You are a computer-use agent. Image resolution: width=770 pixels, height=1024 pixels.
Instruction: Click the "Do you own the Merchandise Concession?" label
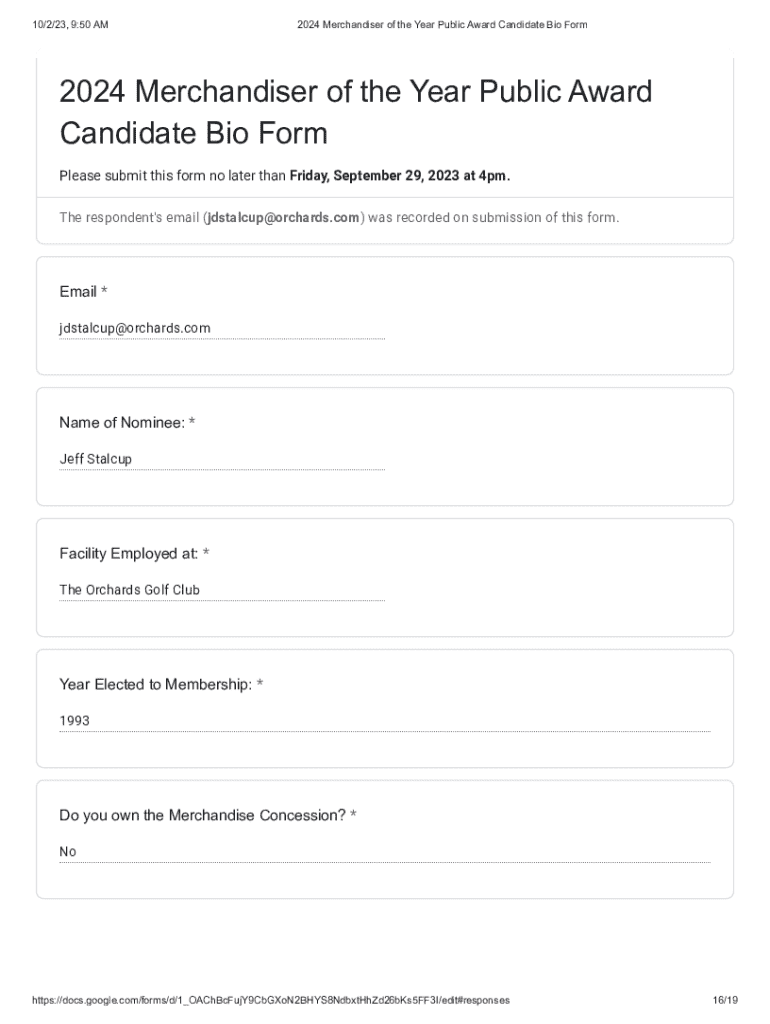202,815
